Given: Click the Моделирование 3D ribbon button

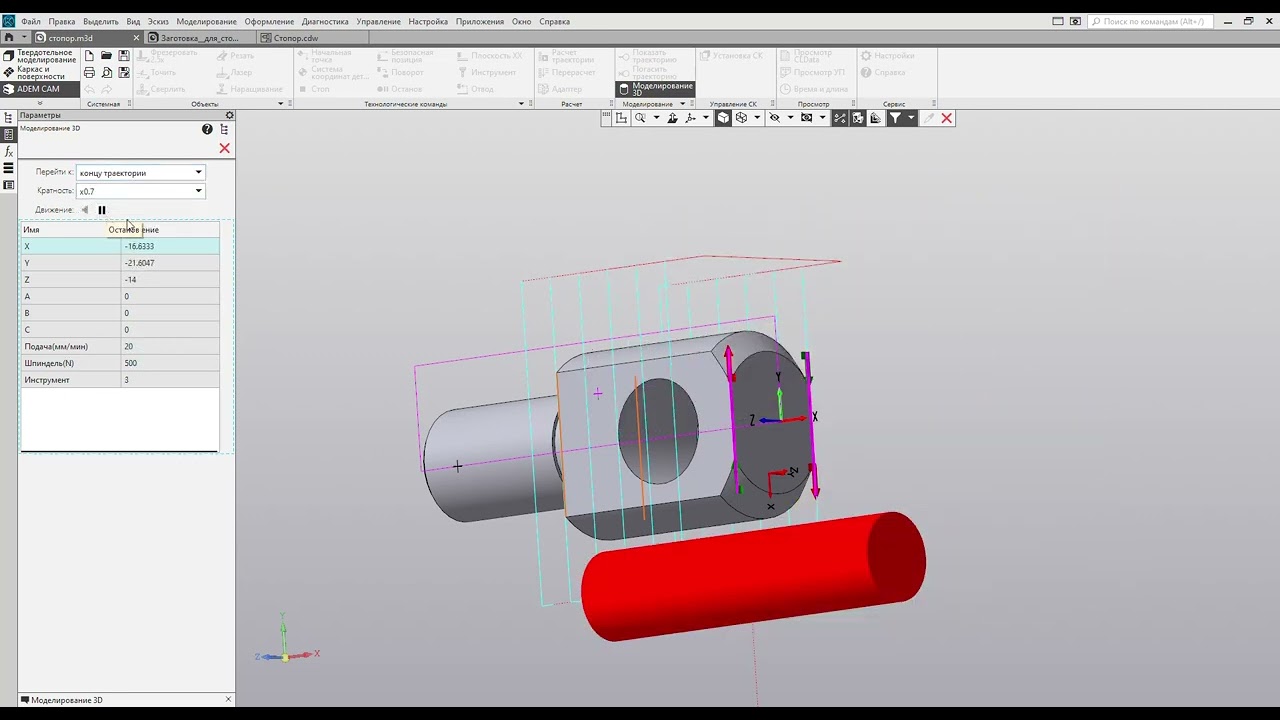Looking at the screenshot, I should click(655, 89).
